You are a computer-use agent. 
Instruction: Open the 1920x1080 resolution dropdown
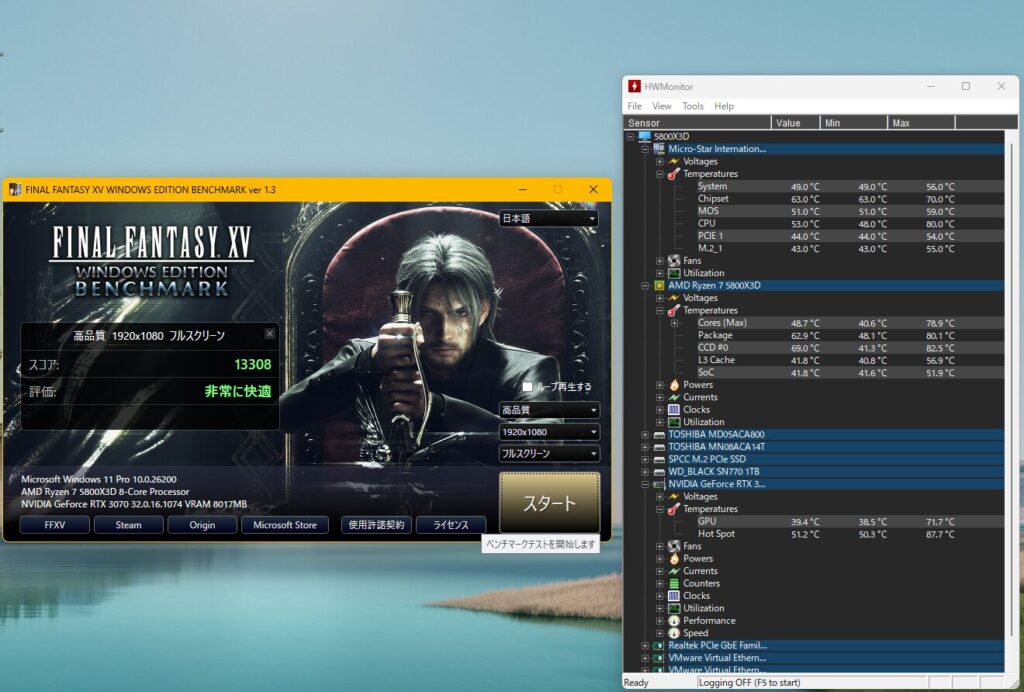549,432
